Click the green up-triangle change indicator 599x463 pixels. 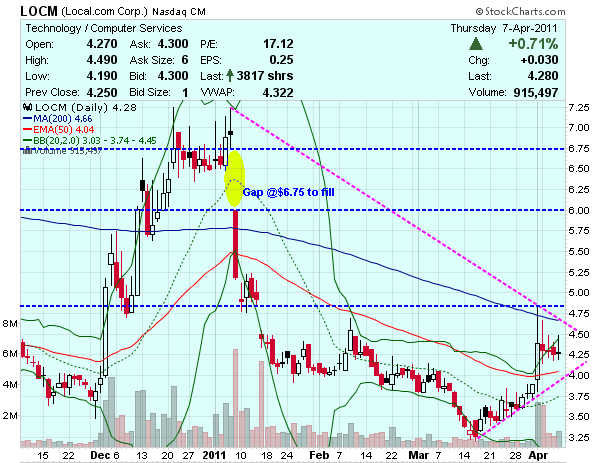point(476,44)
